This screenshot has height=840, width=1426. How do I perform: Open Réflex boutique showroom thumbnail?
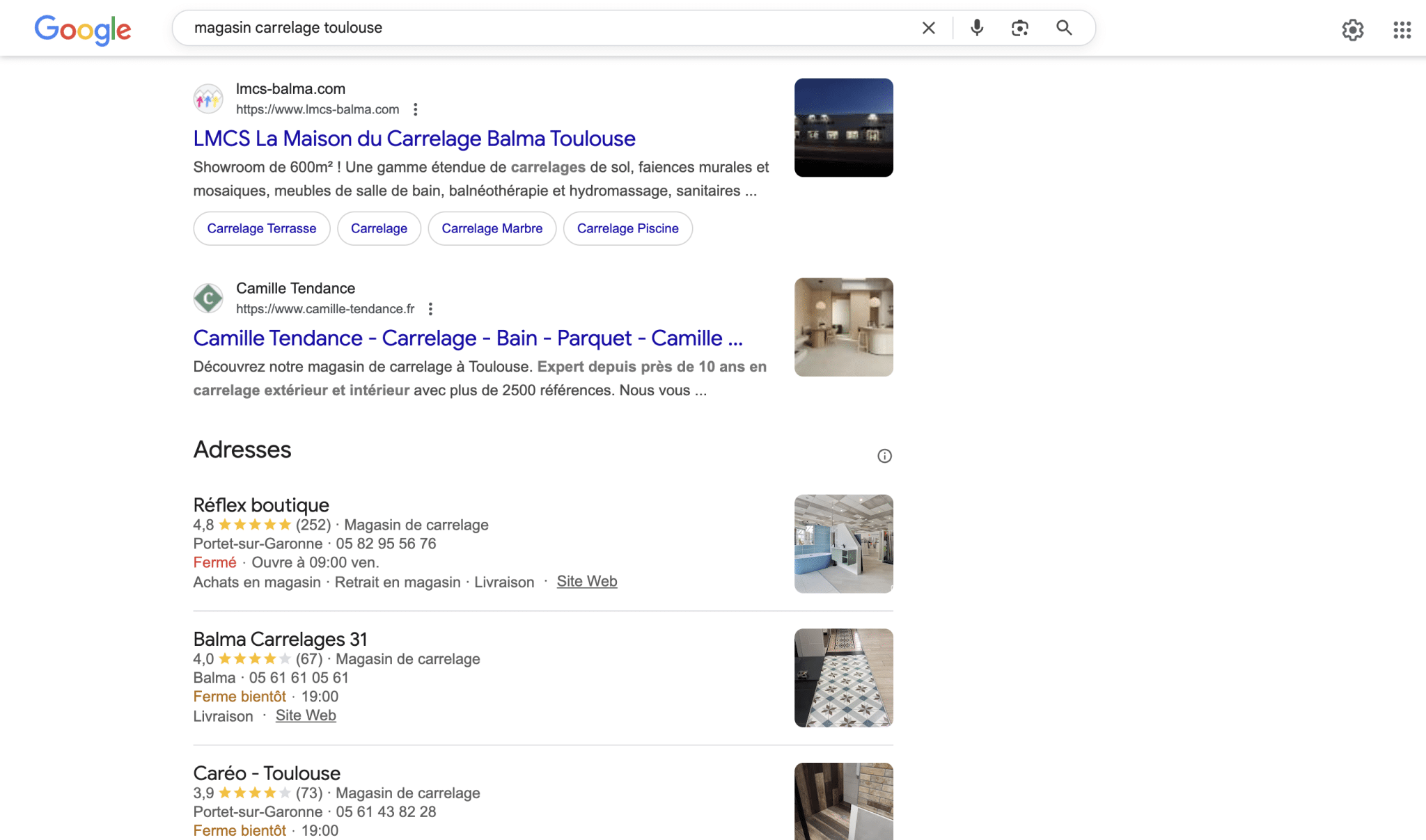[843, 544]
